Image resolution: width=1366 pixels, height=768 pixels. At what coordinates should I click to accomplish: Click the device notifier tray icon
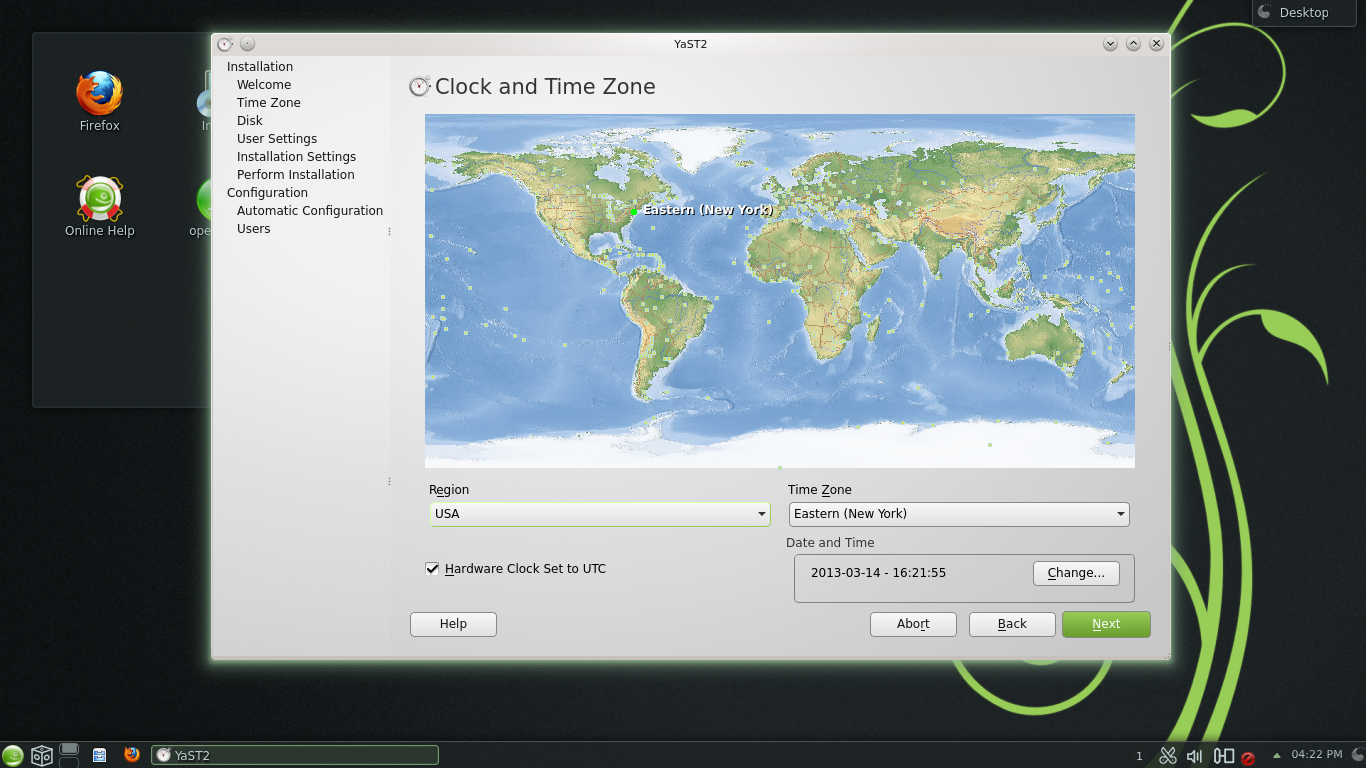click(x=1223, y=756)
